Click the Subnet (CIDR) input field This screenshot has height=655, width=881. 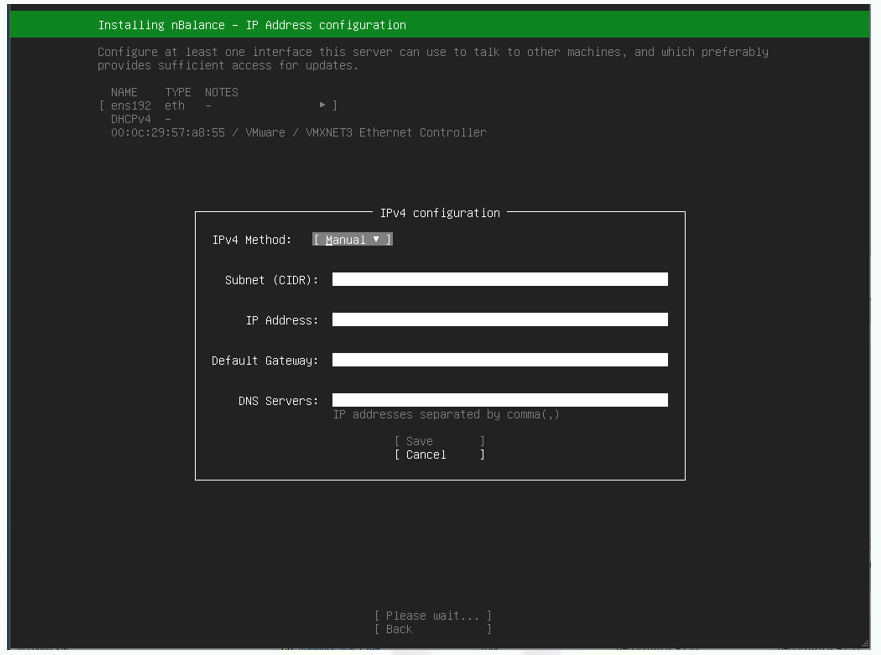(x=499, y=280)
